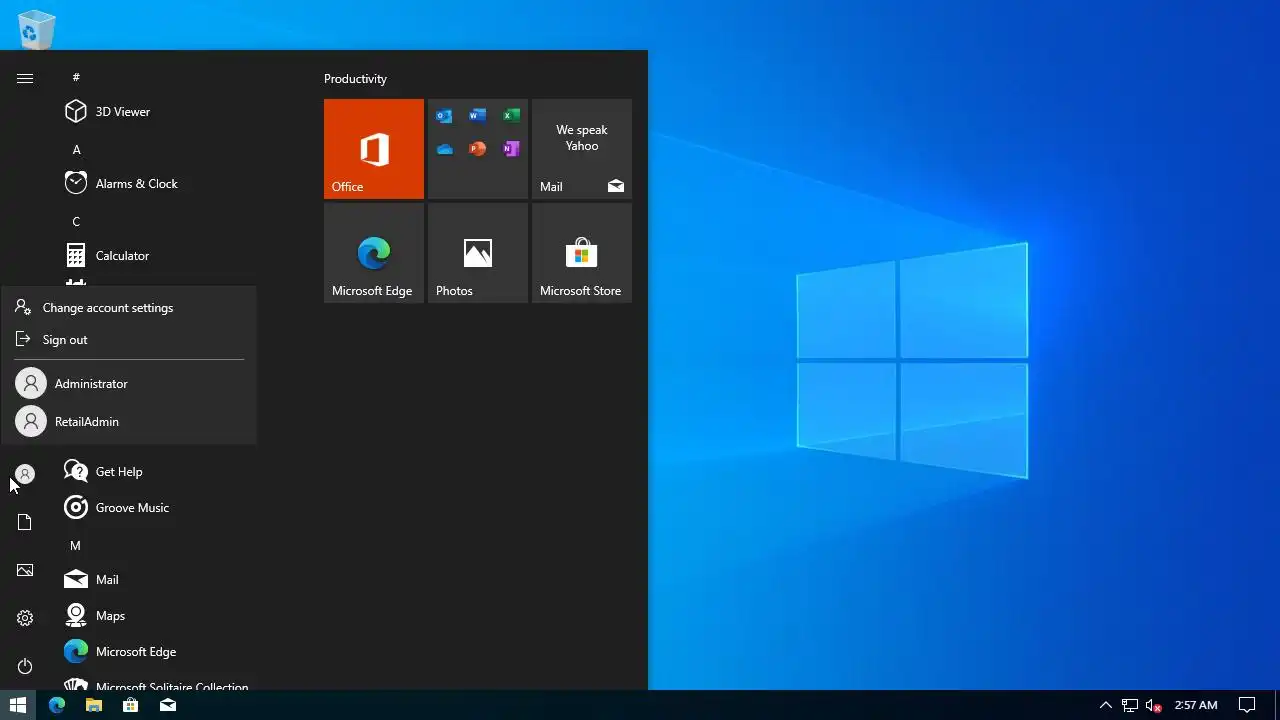Image resolution: width=1280 pixels, height=720 pixels.
Task: Open the Photos tile
Action: 478,253
